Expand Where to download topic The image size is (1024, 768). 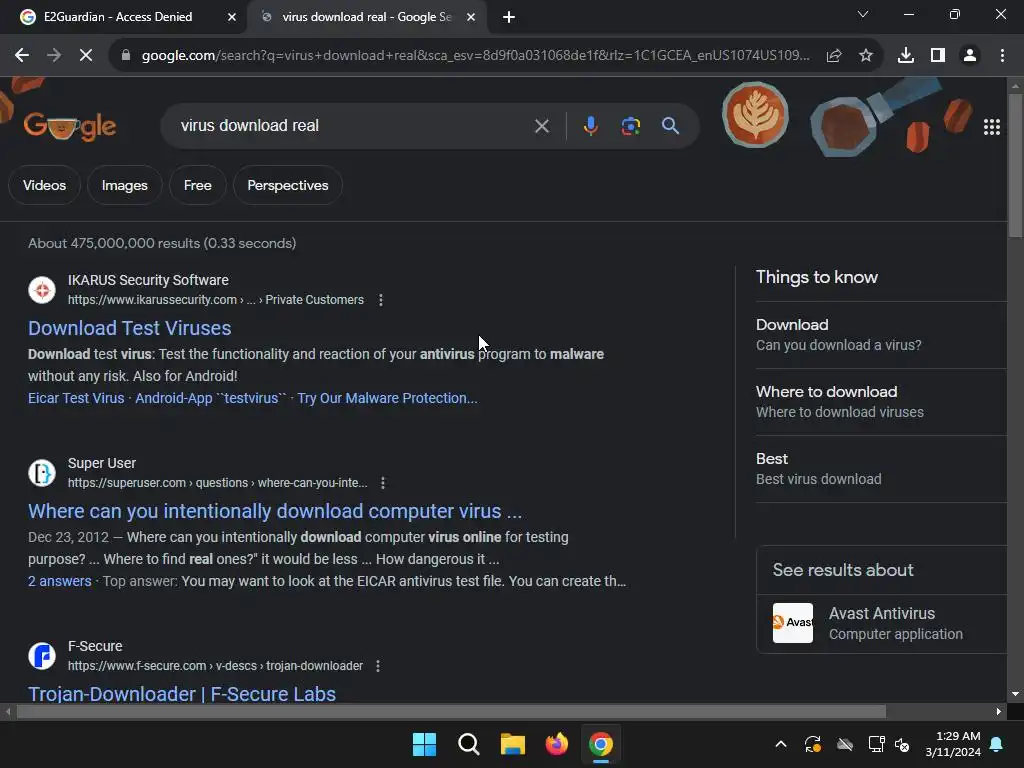[x=881, y=402]
